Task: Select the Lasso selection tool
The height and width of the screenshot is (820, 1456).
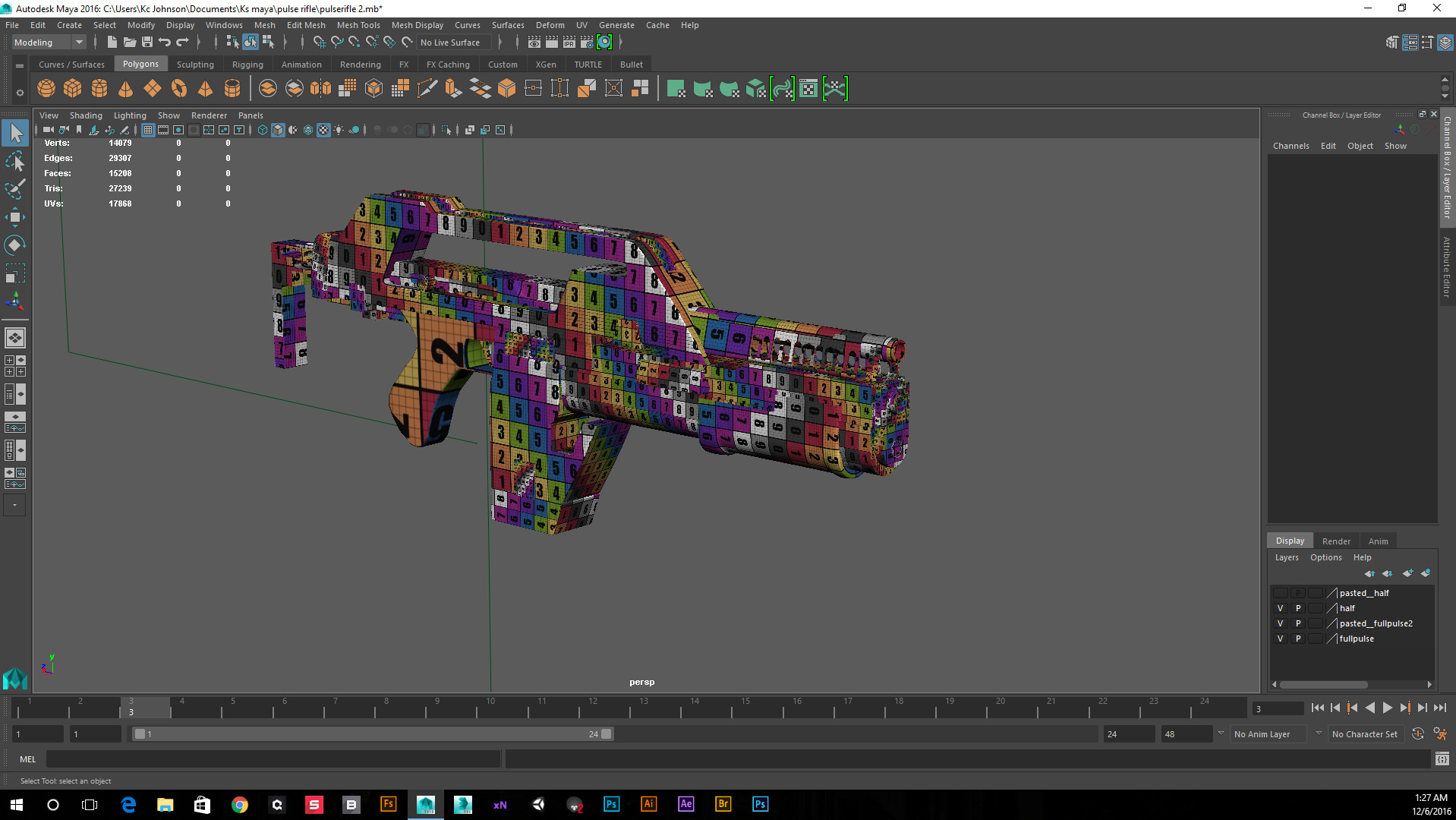Action: (15, 161)
